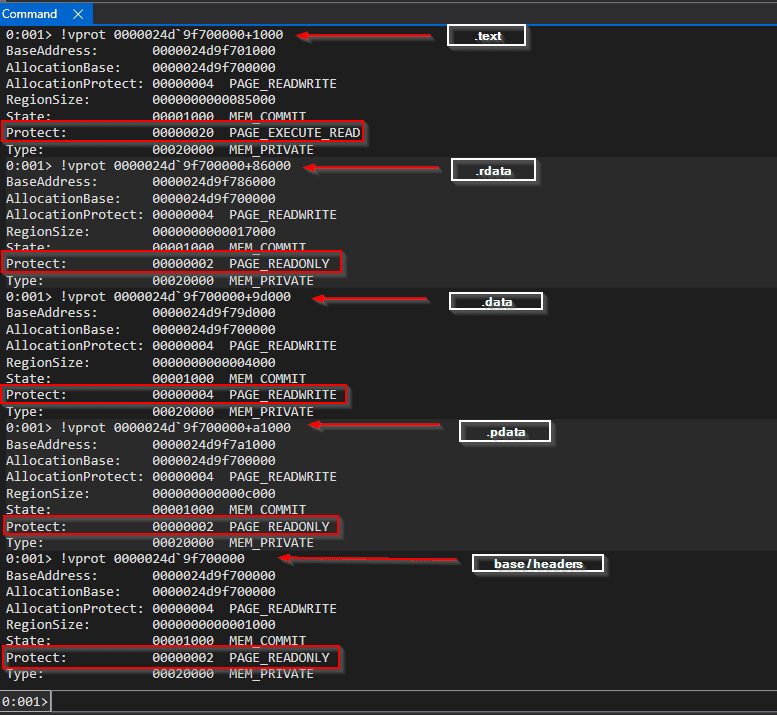Image resolution: width=777 pixels, height=715 pixels.
Task: Click the BaseAddress value 0000024d9f701000
Action: [214, 51]
